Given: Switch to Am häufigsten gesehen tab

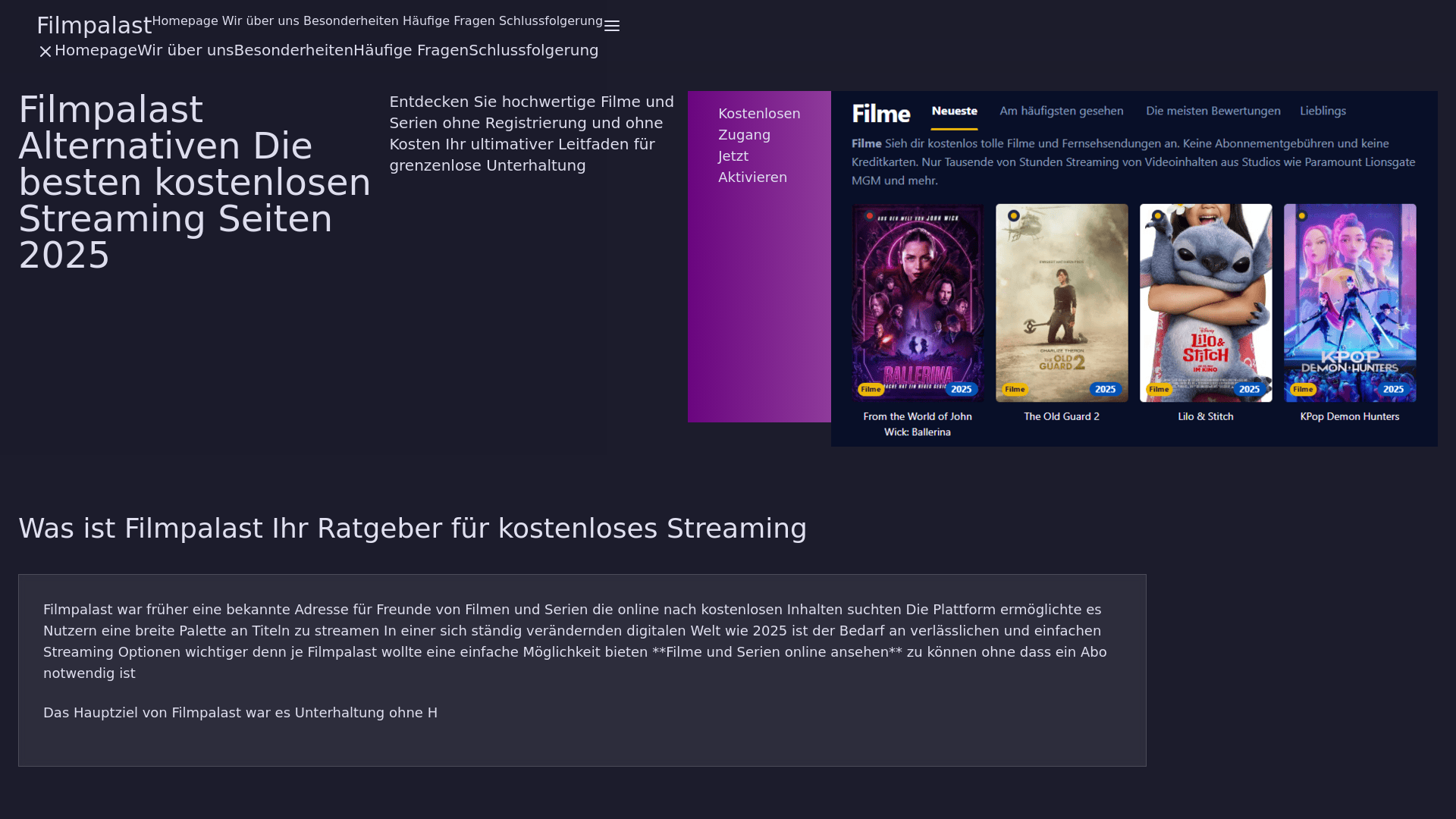Looking at the screenshot, I should [1062, 111].
